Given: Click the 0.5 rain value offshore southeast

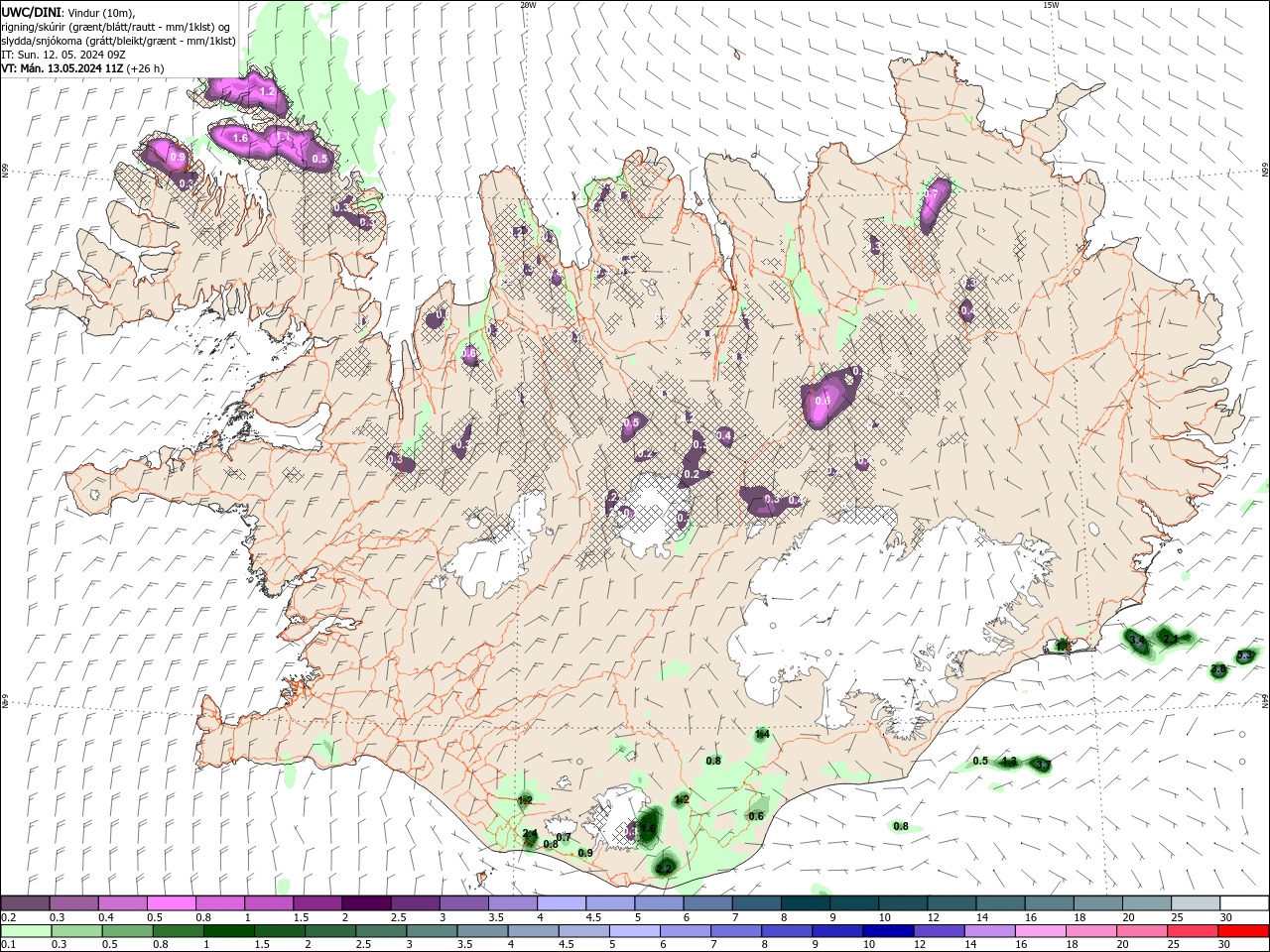Looking at the screenshot, I should [980, 761].
